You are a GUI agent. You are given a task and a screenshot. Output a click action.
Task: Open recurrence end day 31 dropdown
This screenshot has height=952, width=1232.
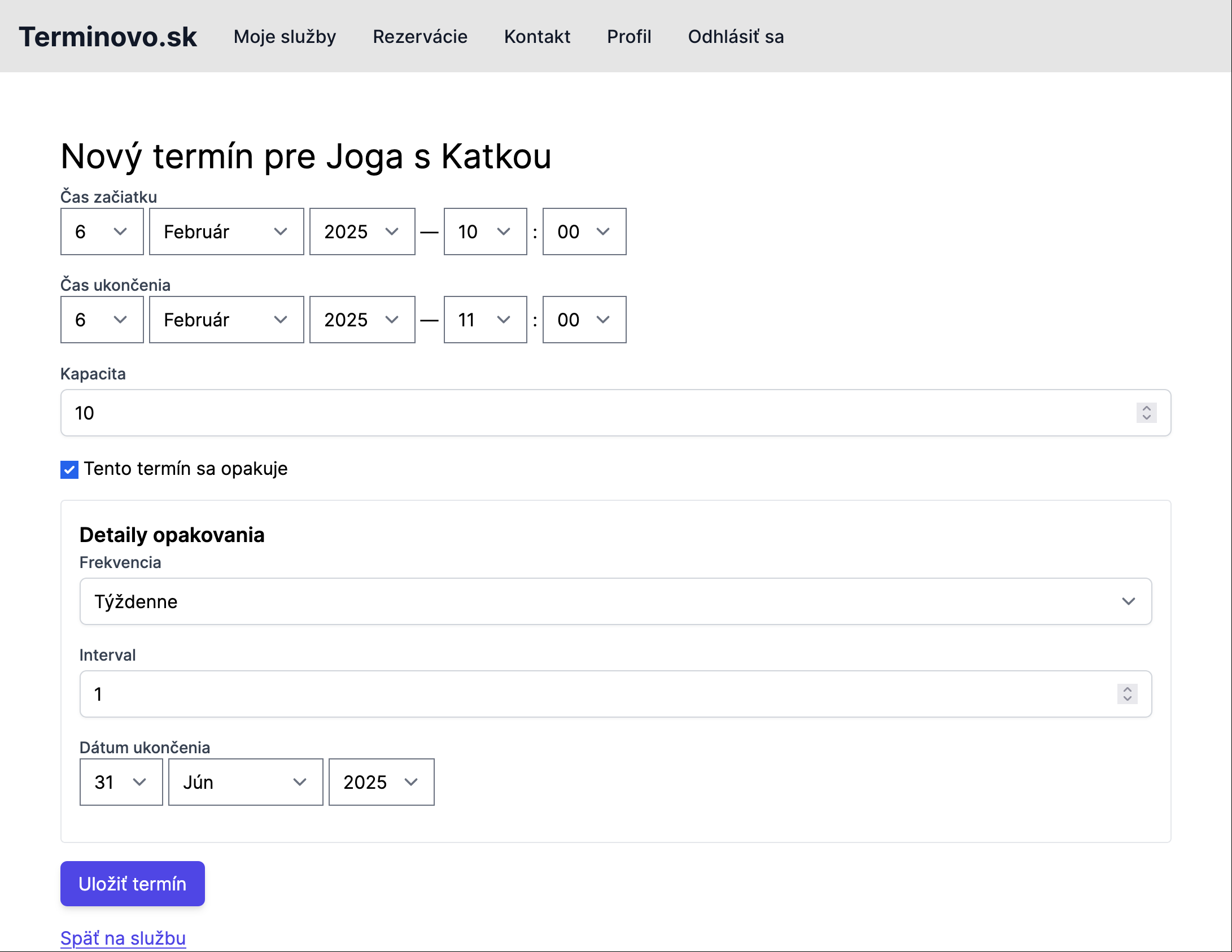pos(121,782)
